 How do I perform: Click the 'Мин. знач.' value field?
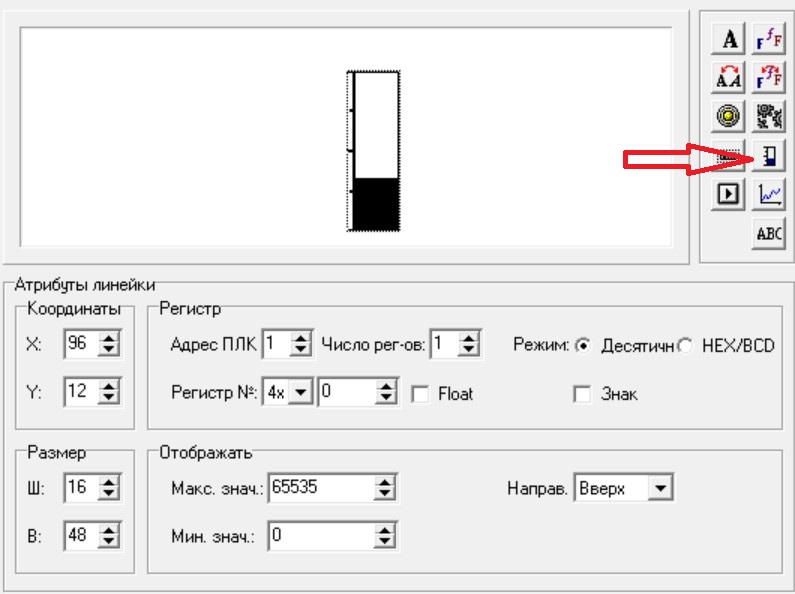320,536
